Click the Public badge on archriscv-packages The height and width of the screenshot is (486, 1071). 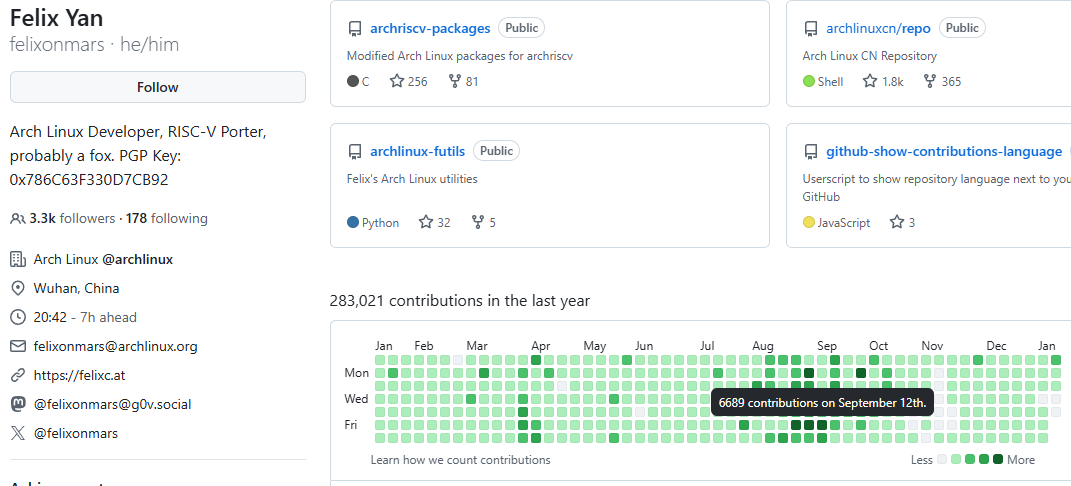pyautogui.click(x=522, y=28)
